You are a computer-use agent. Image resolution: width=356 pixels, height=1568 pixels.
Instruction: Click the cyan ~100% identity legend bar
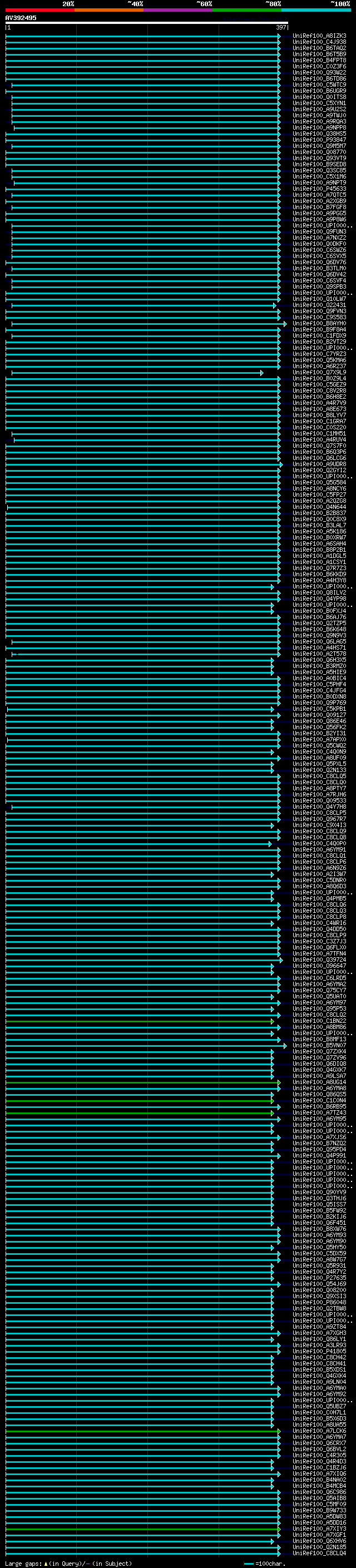(315, 10)
